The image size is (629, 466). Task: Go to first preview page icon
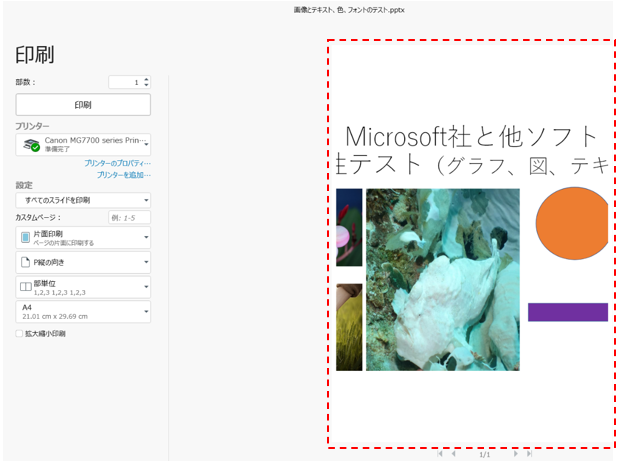(439, 454)
